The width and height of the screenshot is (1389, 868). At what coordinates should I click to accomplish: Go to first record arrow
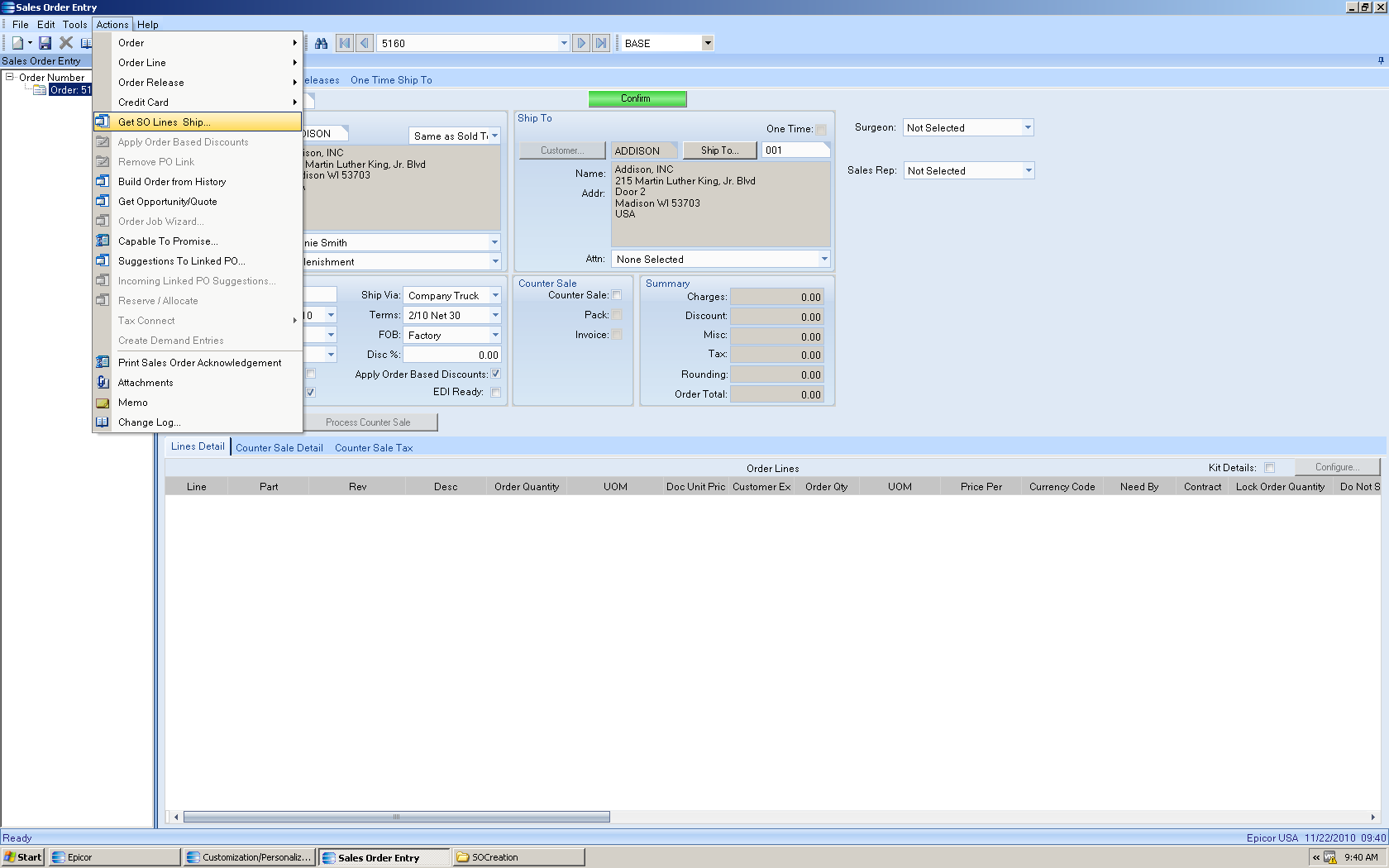(345, 43)
